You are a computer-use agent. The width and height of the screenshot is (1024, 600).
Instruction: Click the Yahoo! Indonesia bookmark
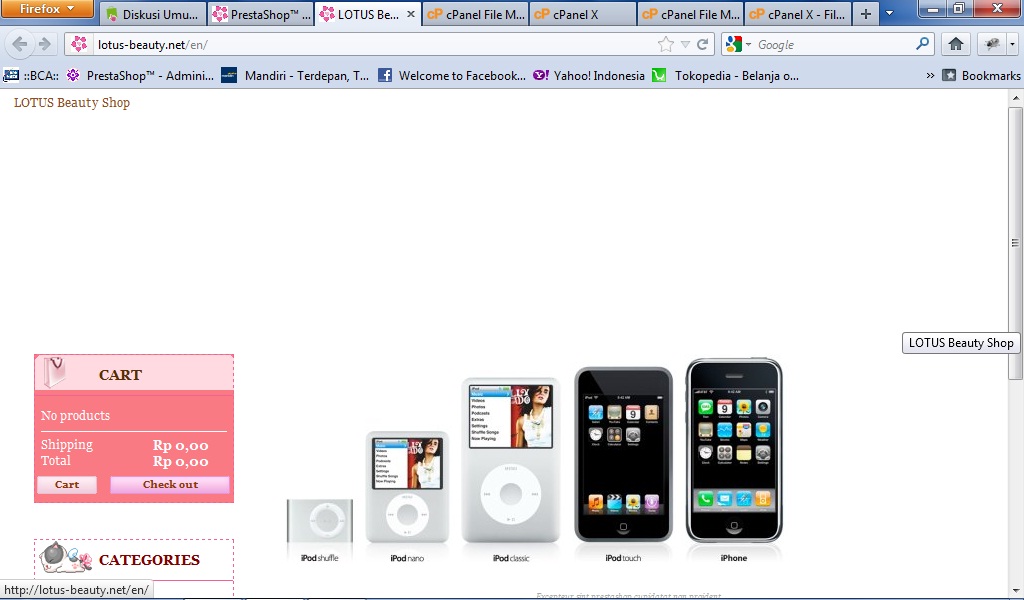point(589,75)
